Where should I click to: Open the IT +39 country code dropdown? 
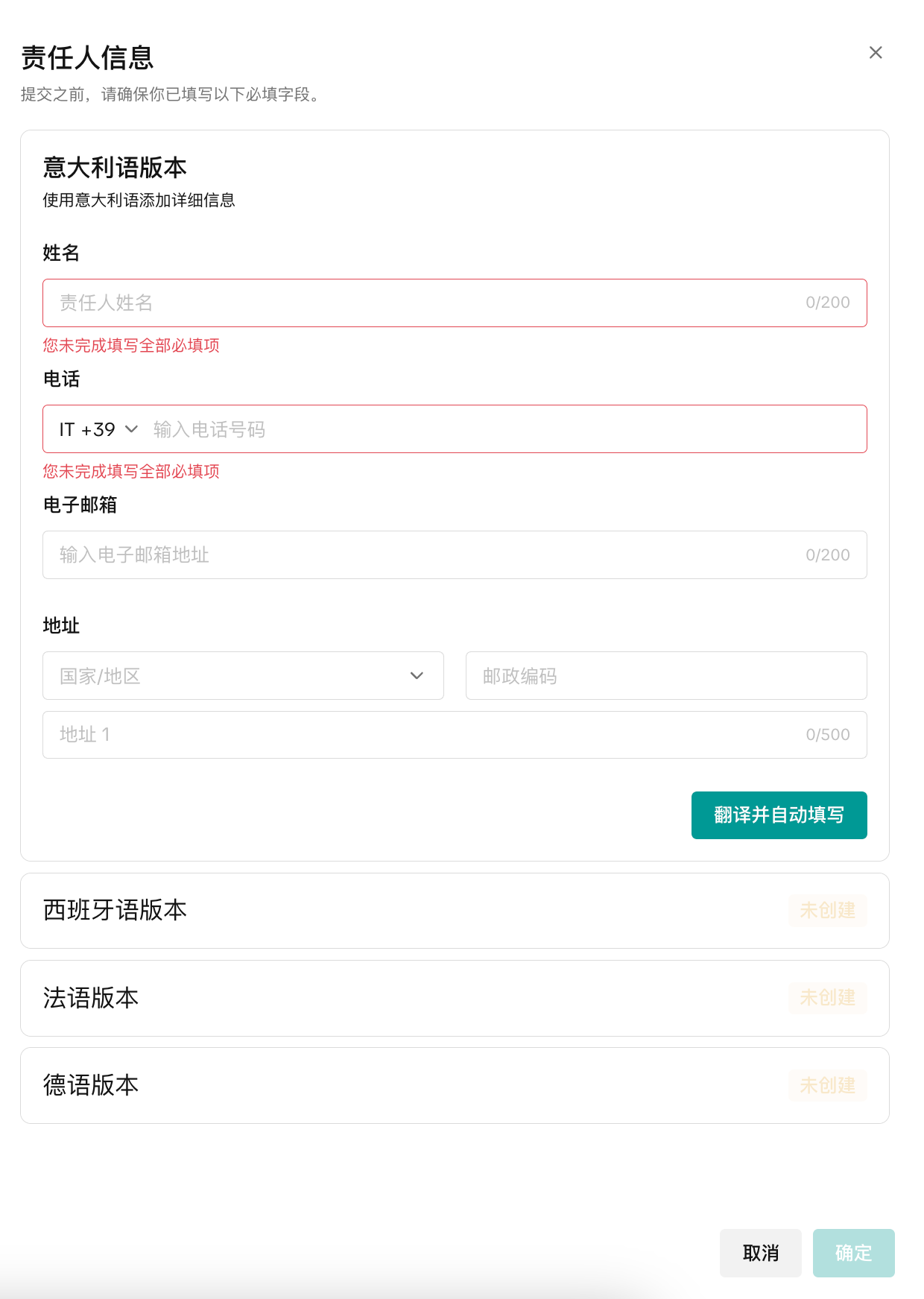pyautogui.click(x=97, y=429)
